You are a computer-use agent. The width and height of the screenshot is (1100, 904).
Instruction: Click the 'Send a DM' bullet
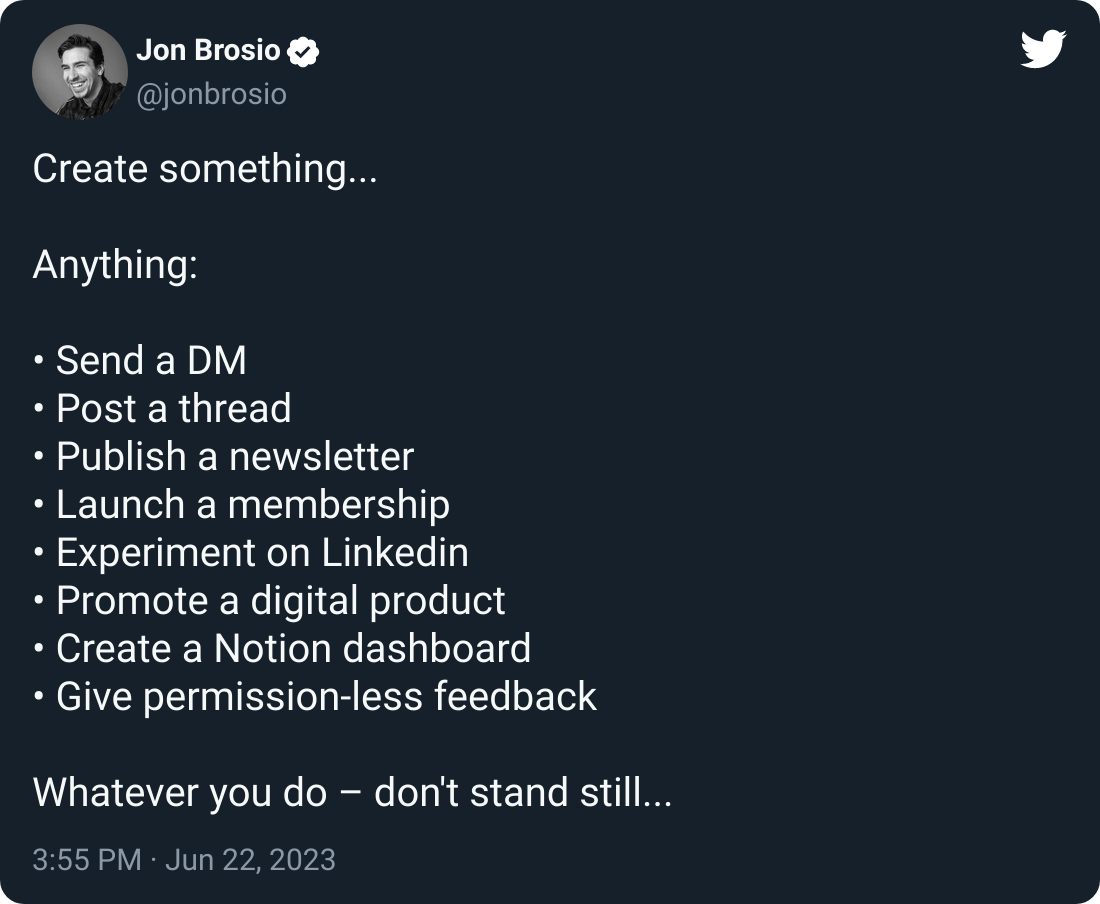click(140, 360)
